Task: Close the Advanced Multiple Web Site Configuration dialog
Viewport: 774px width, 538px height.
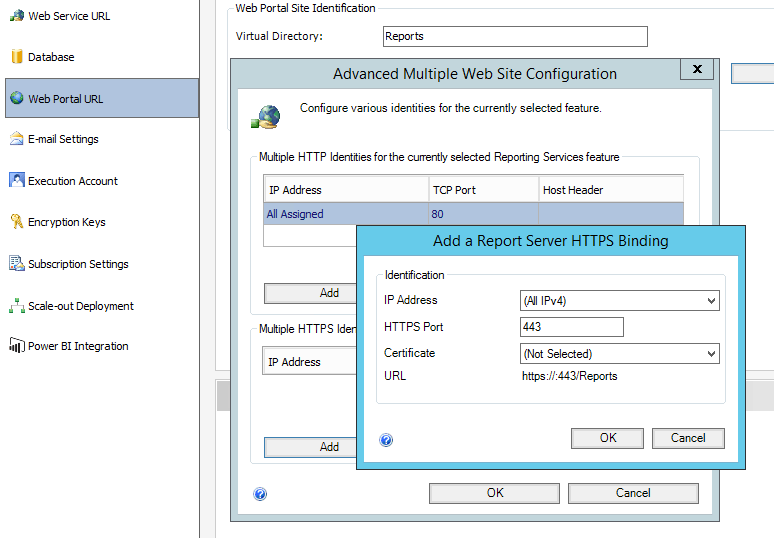Action: coord(695,69)
